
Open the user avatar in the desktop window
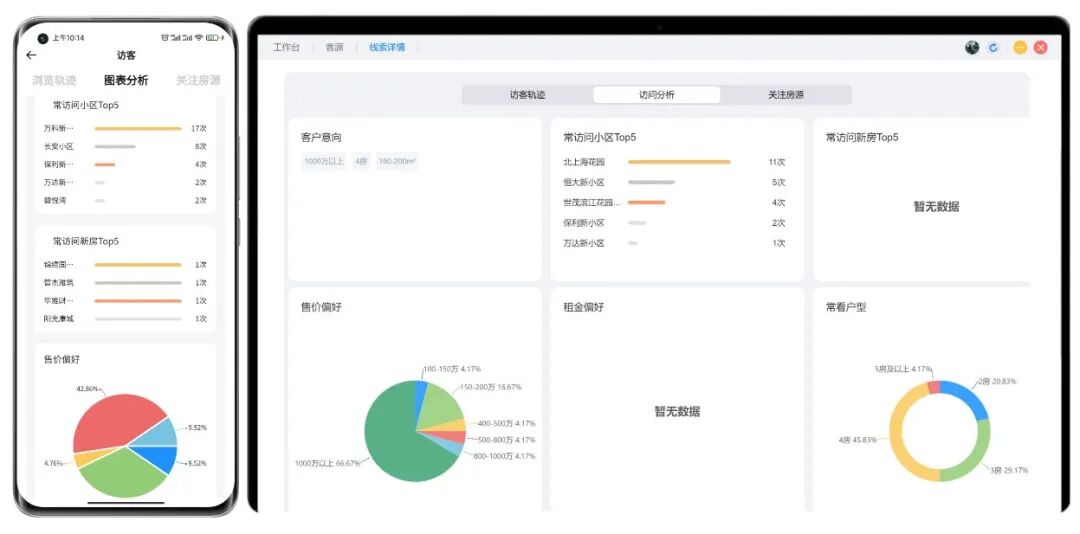[x=972, y=48]
